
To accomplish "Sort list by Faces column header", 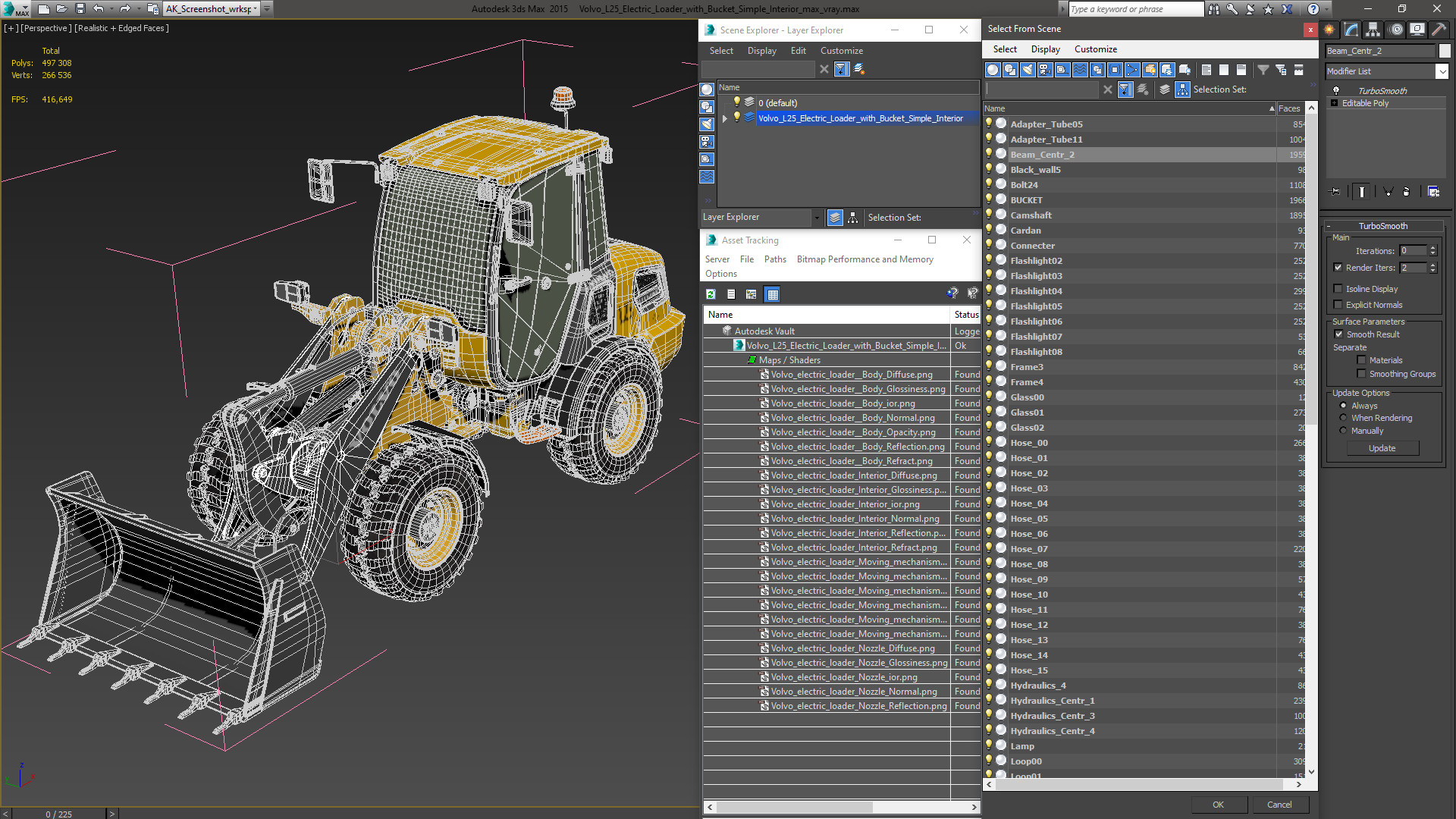I will 1290,108.
